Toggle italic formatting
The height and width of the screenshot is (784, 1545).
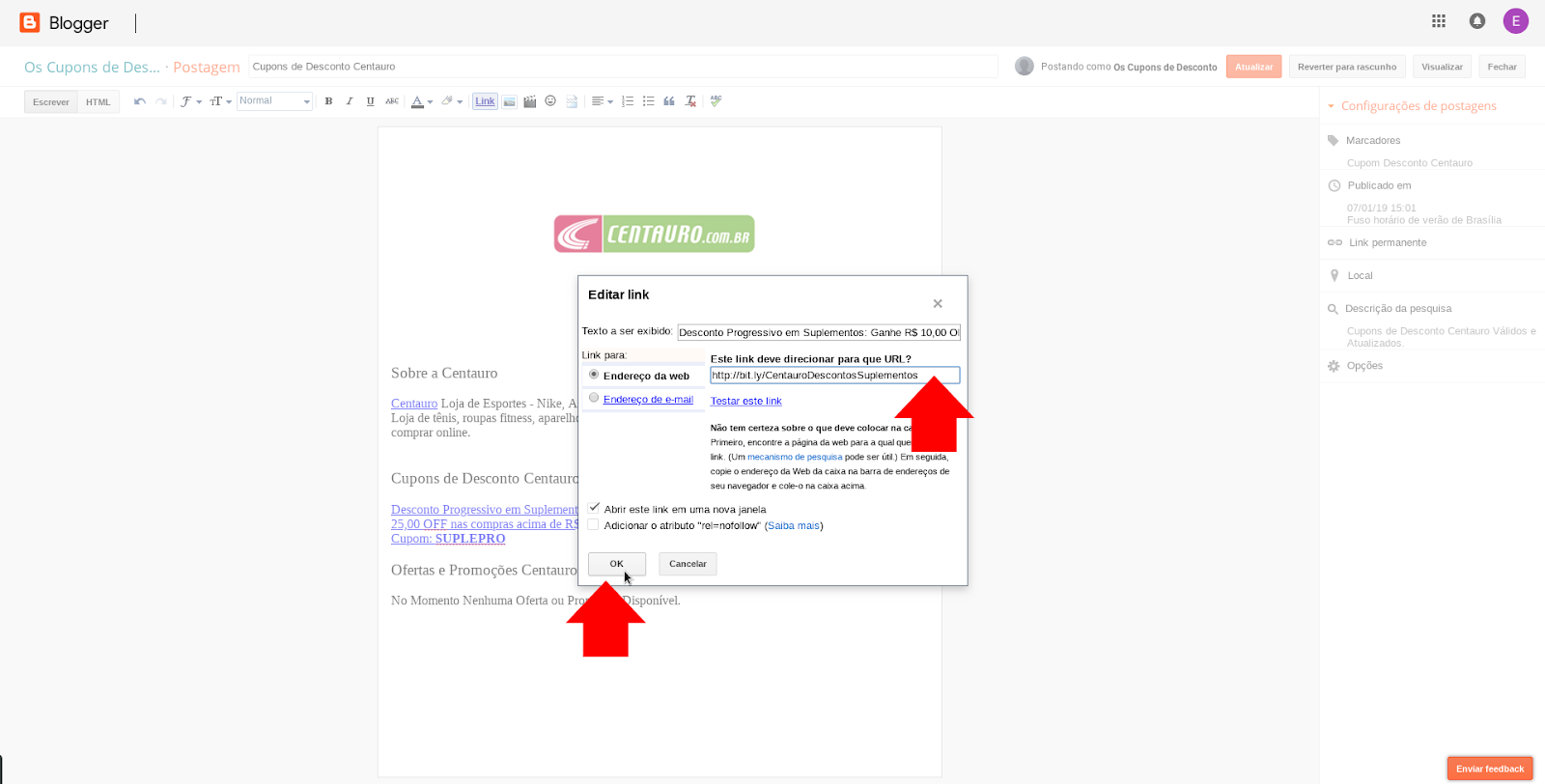350,101
